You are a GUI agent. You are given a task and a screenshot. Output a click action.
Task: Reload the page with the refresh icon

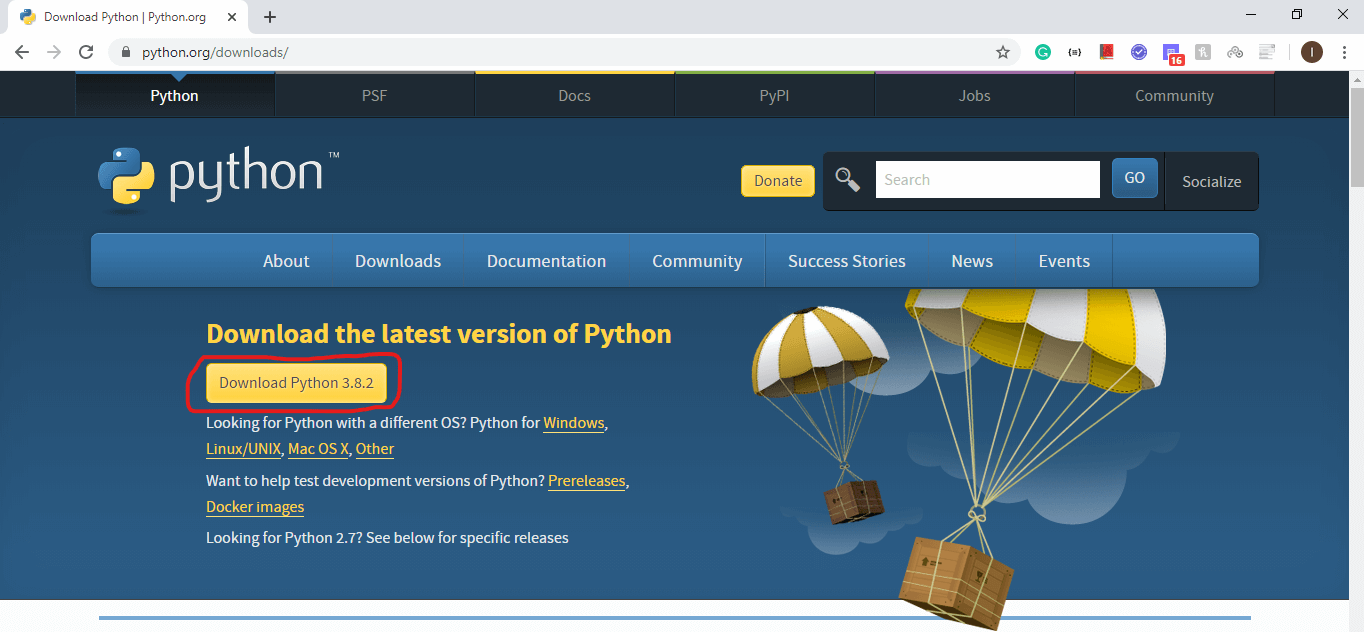click(86, 52)
